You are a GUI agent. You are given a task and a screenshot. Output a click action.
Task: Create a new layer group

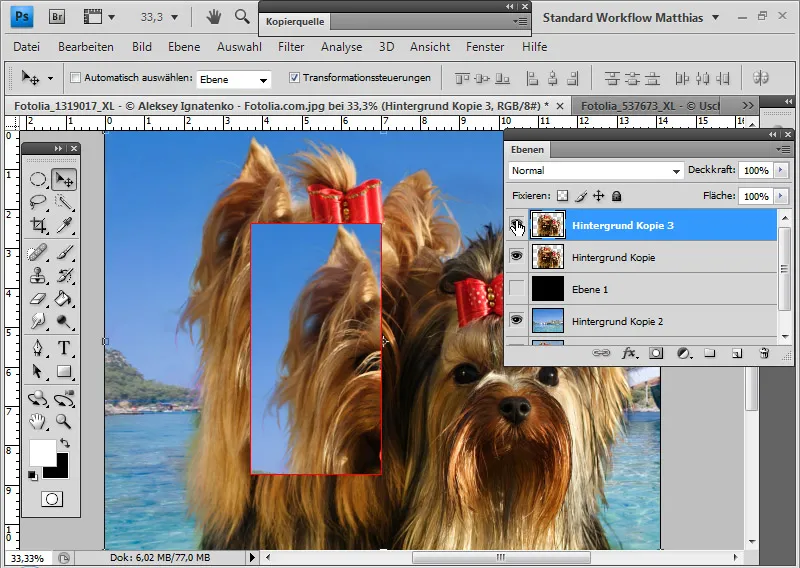(710, 353)
